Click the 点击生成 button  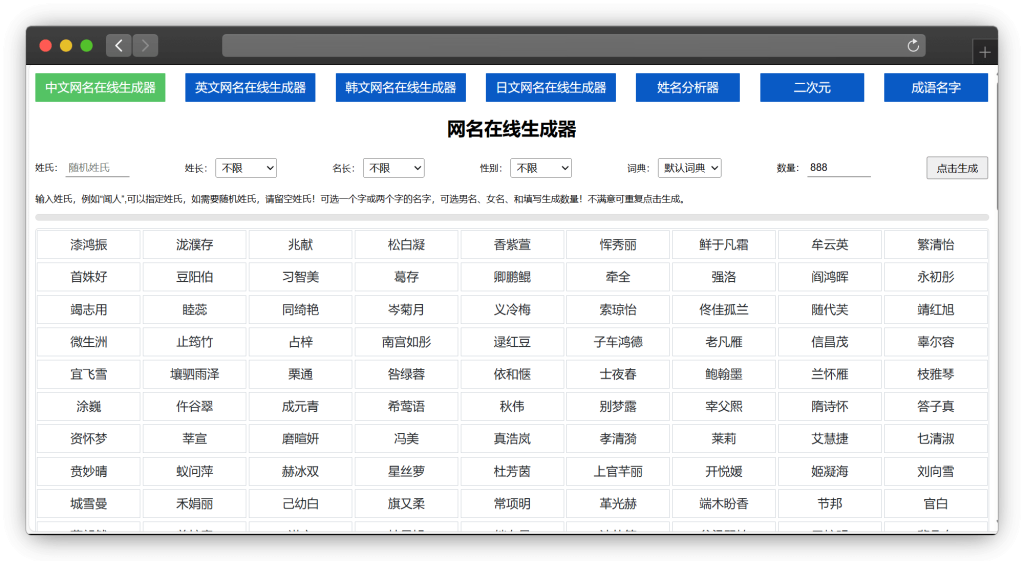tap(957, 168)
